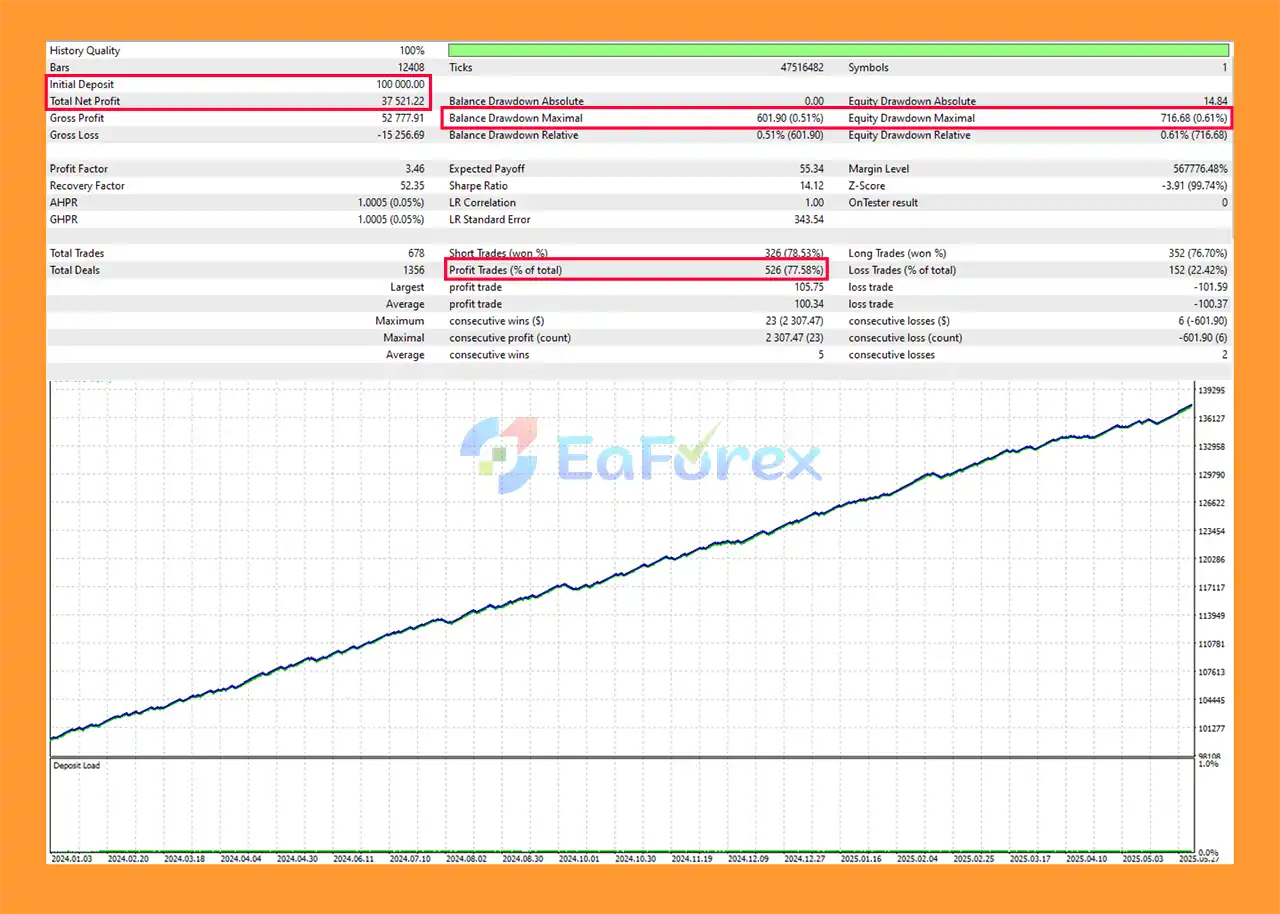Click the 2024.01.03 date on chart axis
Screen dimensions: 1280x914
[71, 858]
